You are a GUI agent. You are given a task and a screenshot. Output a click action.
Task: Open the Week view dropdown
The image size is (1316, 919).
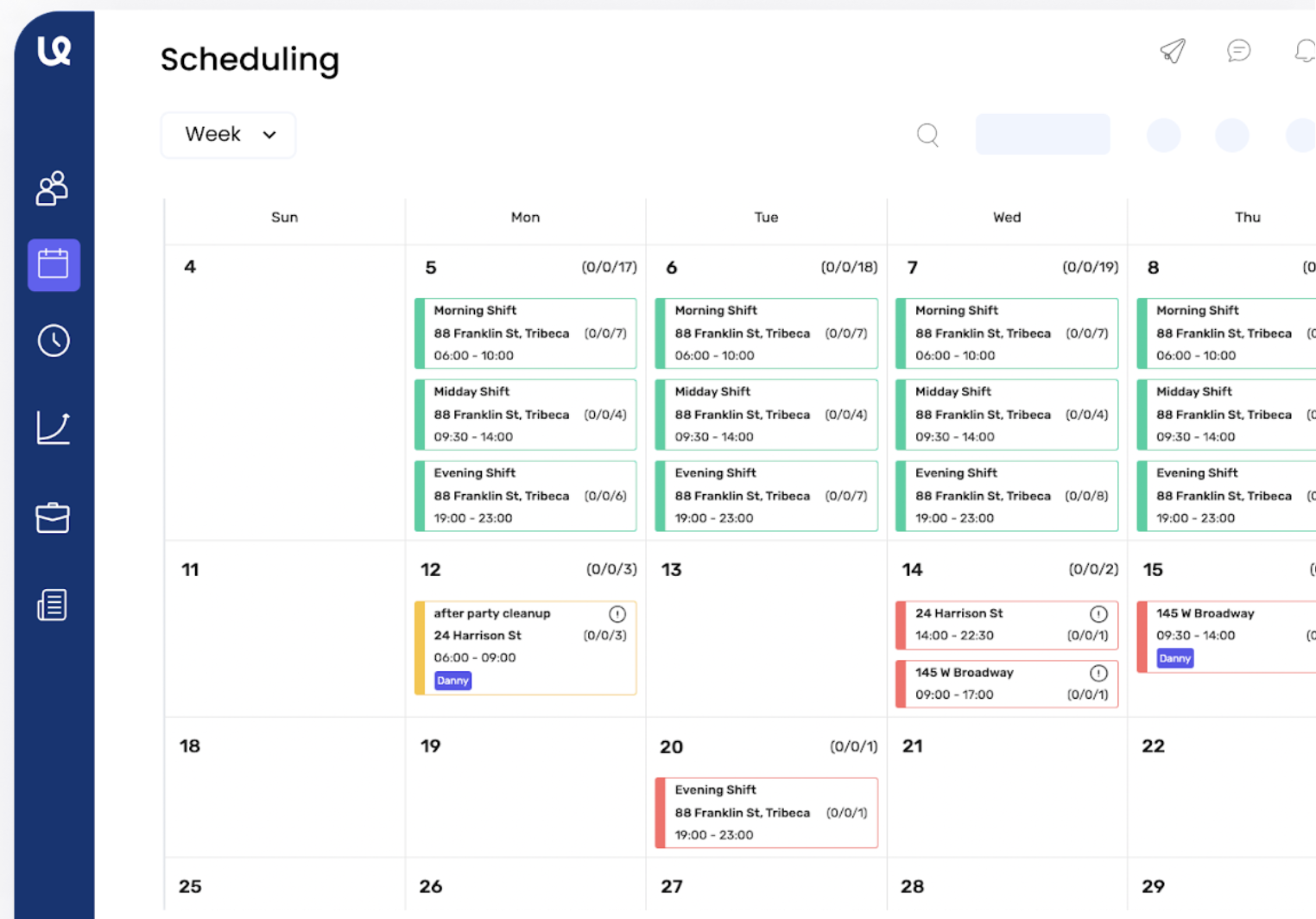227,135
